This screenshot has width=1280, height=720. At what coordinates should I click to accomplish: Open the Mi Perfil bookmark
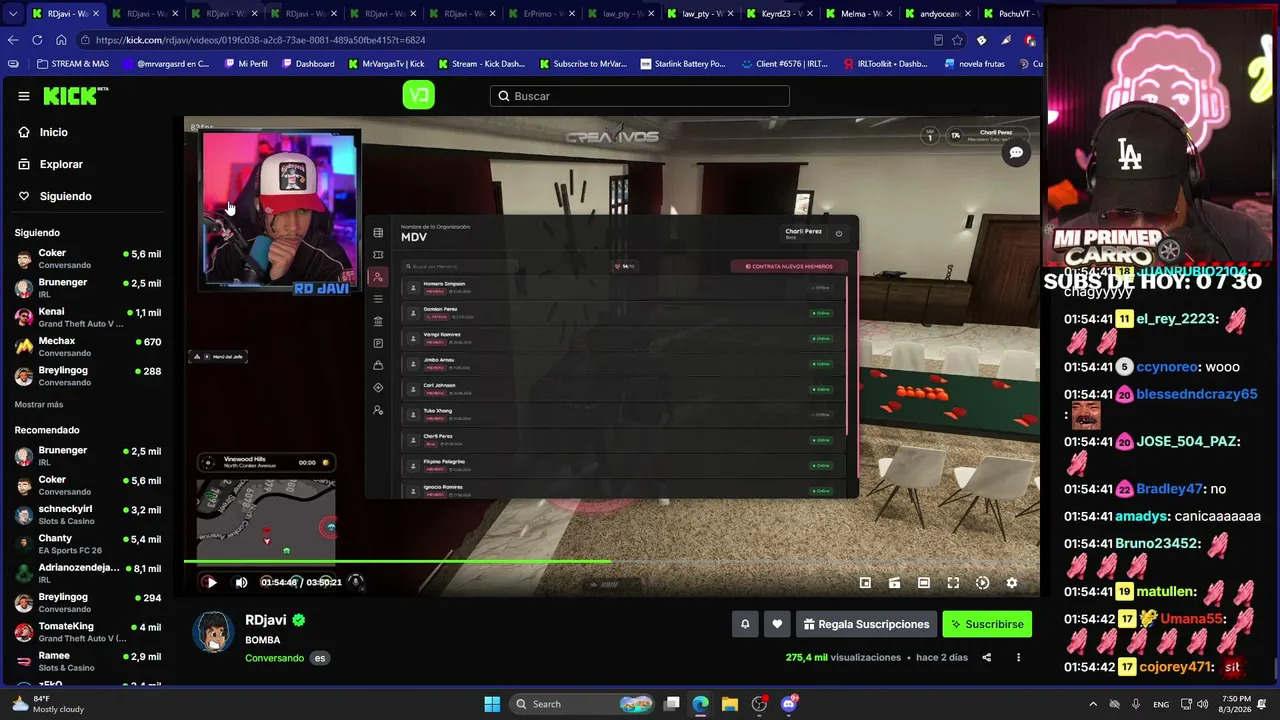click(x=245, y=64)
